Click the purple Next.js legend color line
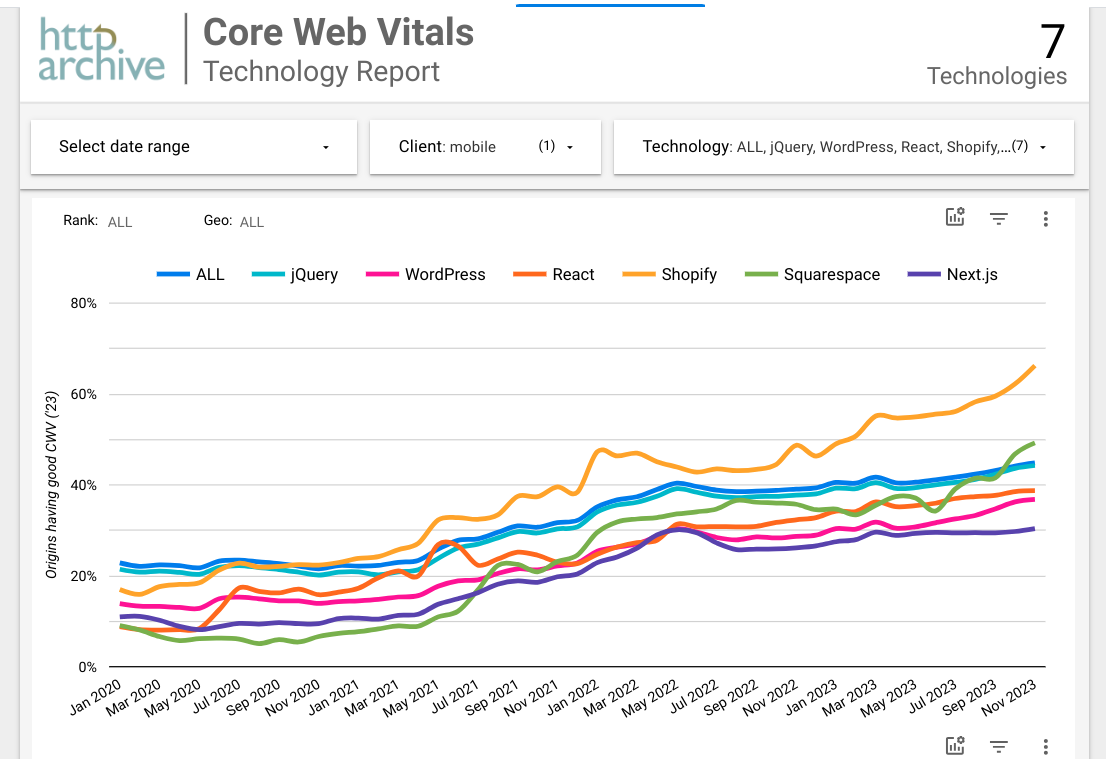The image size is (1106, 759). (x=922, y=274)
